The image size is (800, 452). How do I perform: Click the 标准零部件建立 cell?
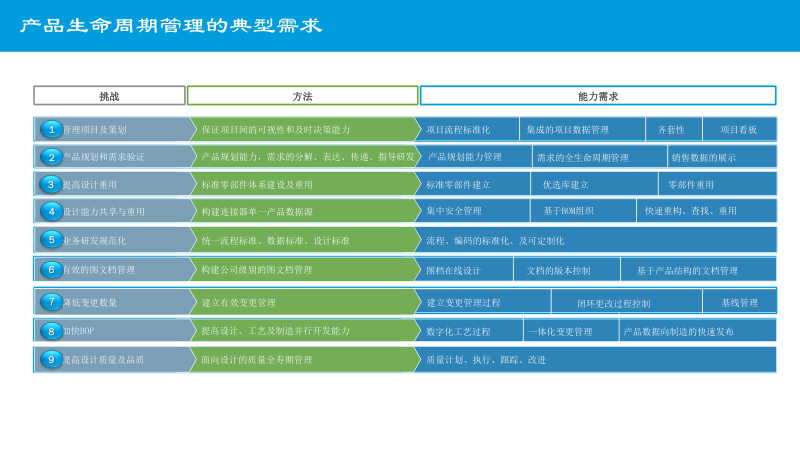tap(473, 185)
